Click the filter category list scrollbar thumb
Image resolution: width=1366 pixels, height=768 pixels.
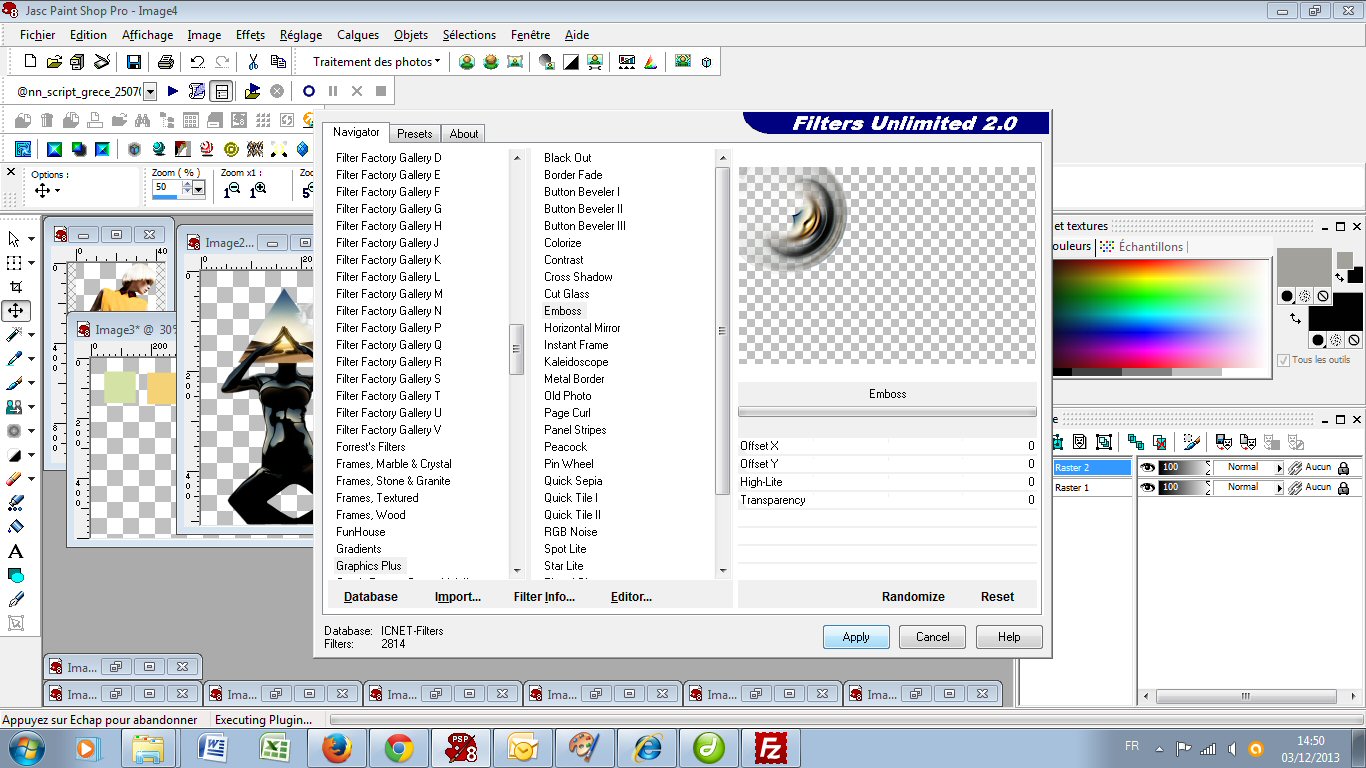point(517,349)
